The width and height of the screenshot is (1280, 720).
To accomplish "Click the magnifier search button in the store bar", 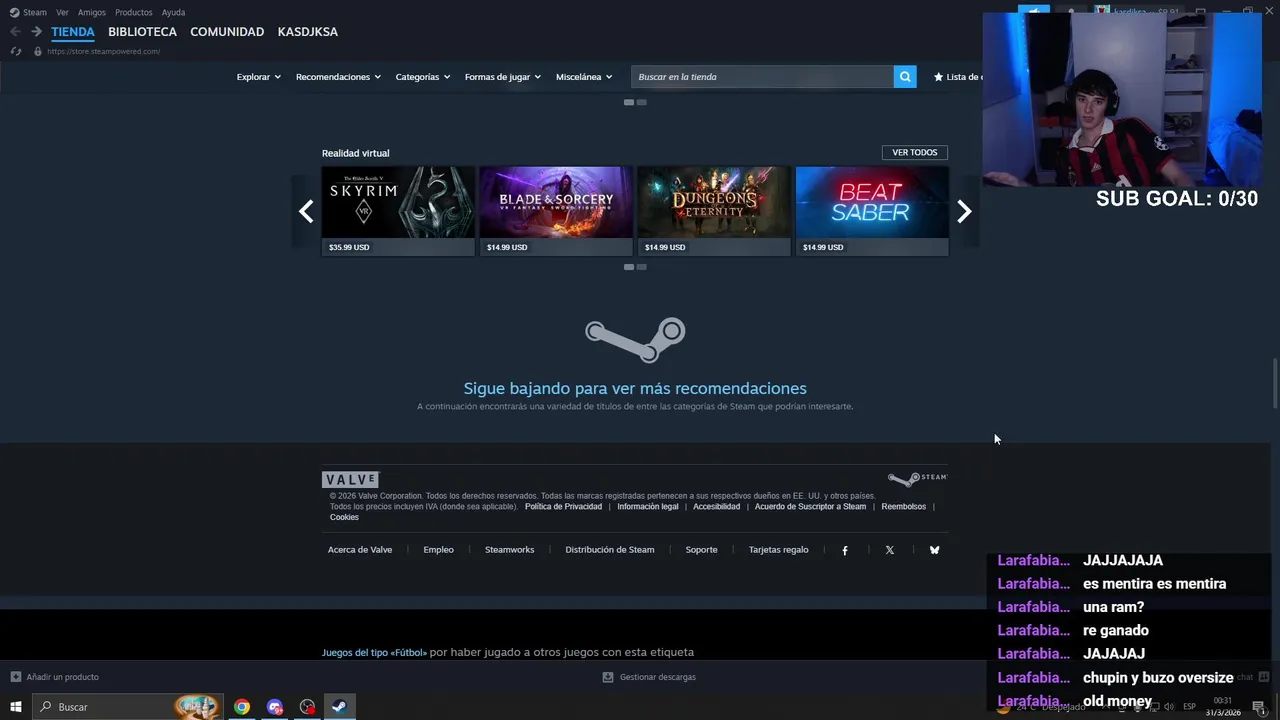I will coord(905,77).
